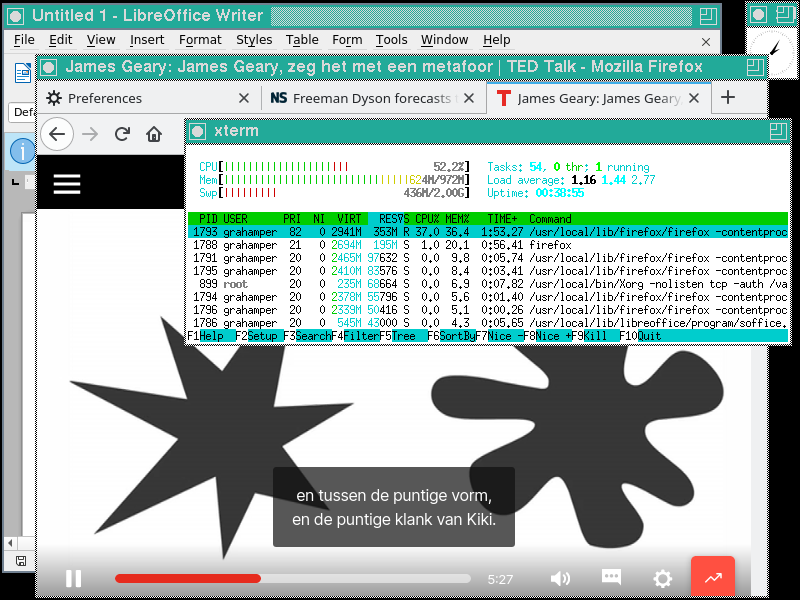Click the red trending arrow button
This screenshot has height=600, width=800.
(x=713, y=578)
